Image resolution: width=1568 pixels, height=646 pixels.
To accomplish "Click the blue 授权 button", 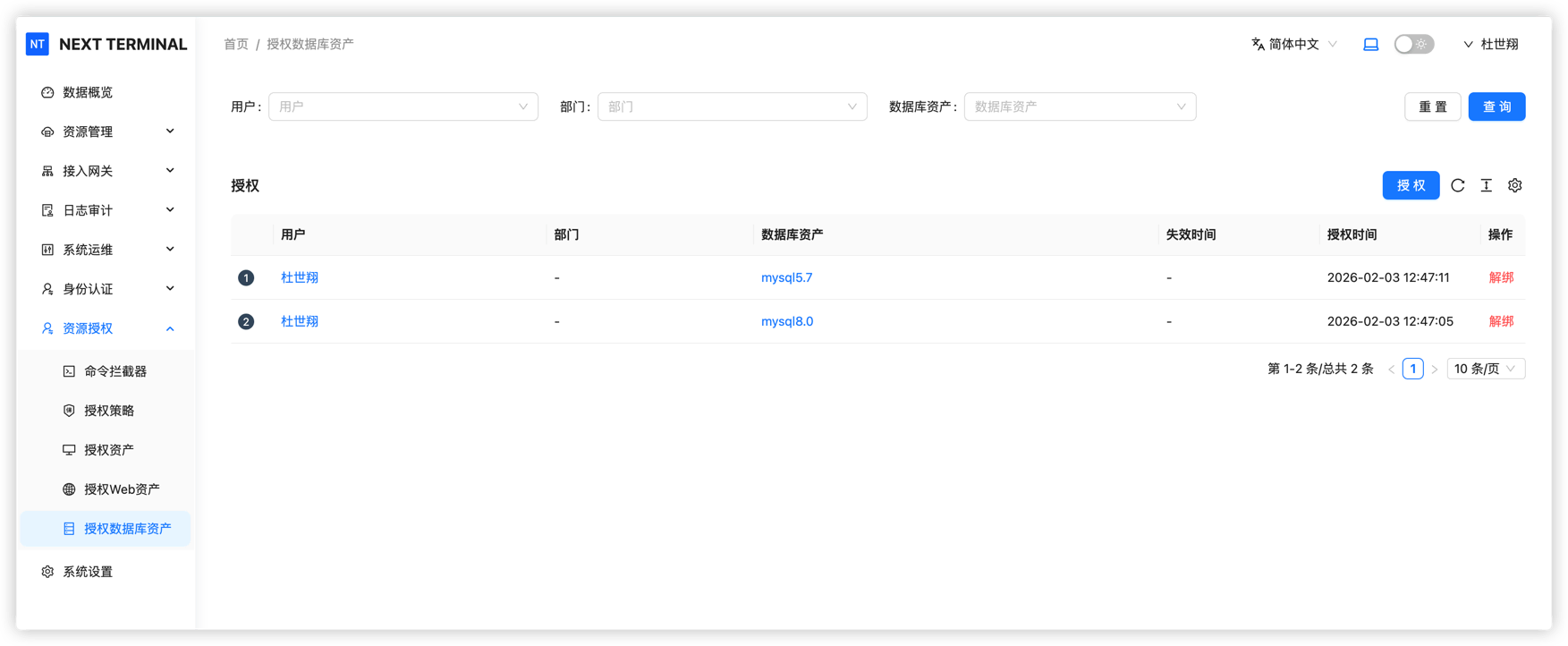I will pos(1411,185).
